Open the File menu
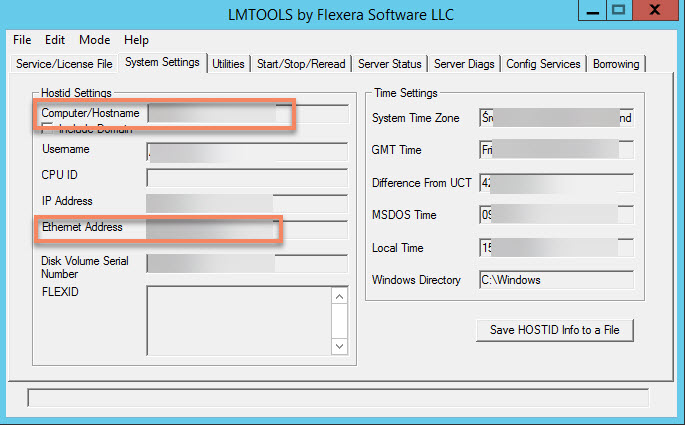Viewport: 685px width, 425px height. pyautogui.click(x=22, y=40)
